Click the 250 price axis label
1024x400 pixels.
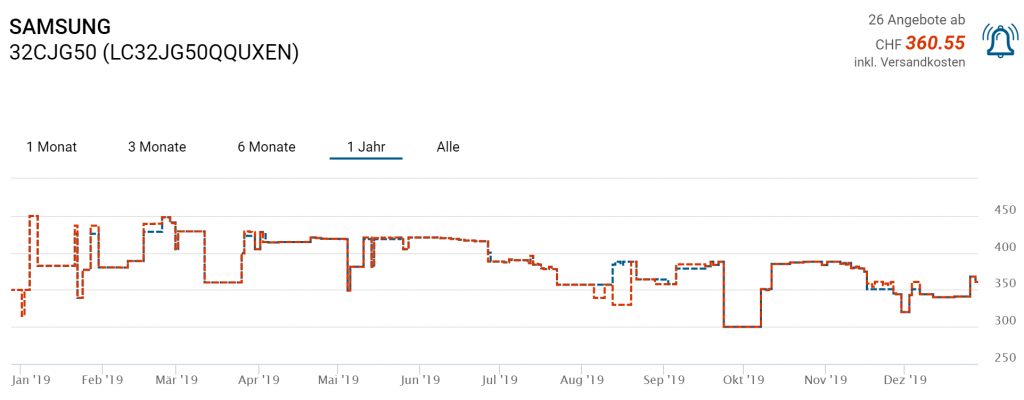pyautogui.click(x=1004, y=358)
